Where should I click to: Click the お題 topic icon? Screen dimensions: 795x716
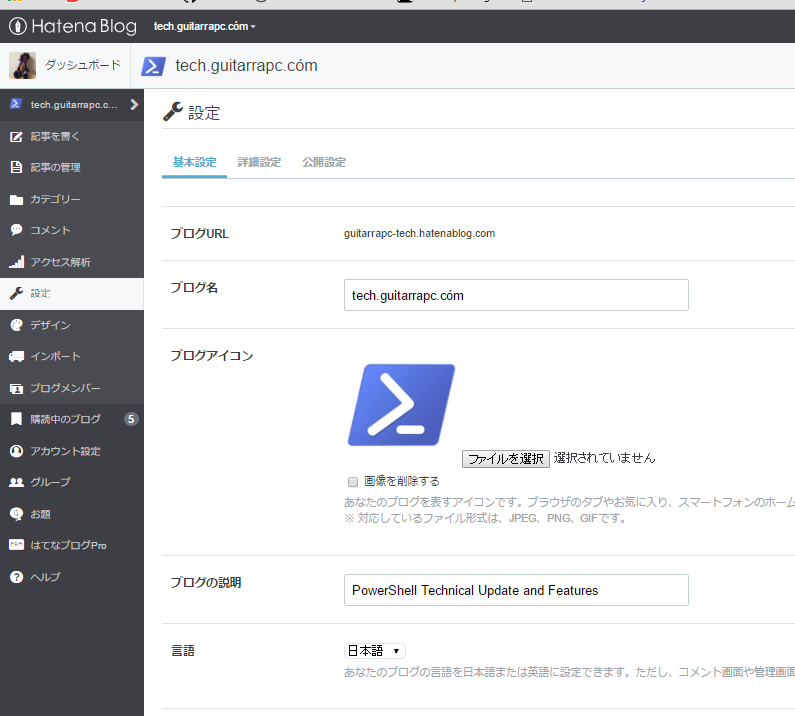pyautogui.click(x=16, y=514)
